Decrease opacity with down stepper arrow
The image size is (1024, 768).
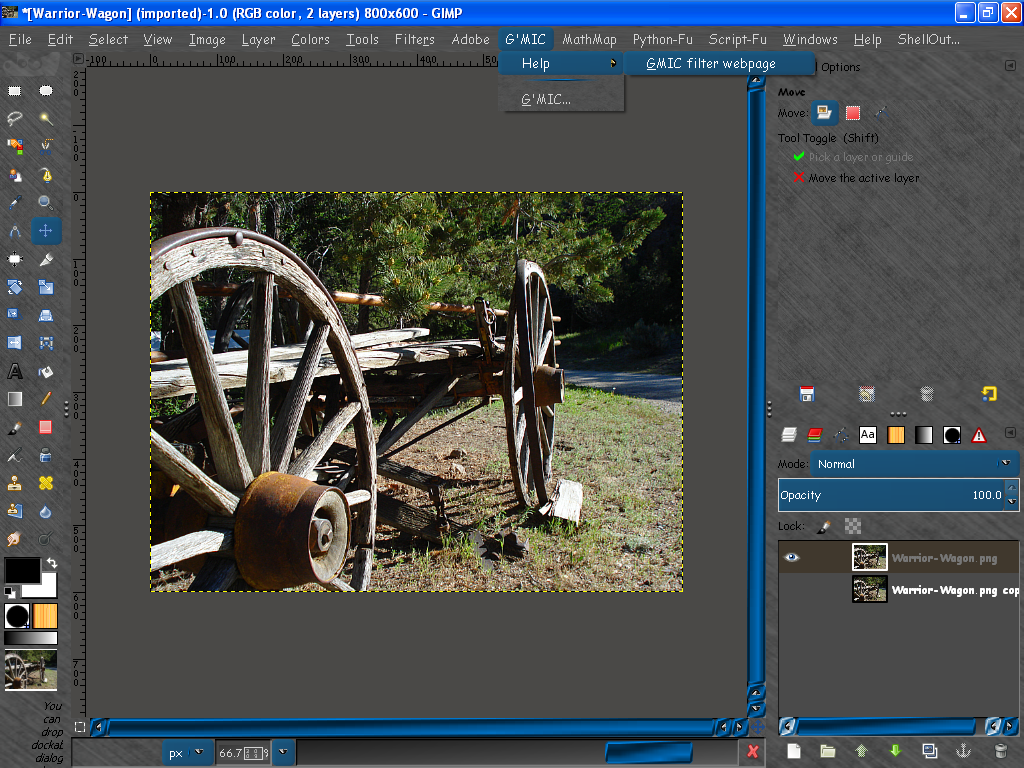[x=1012, y=502]
